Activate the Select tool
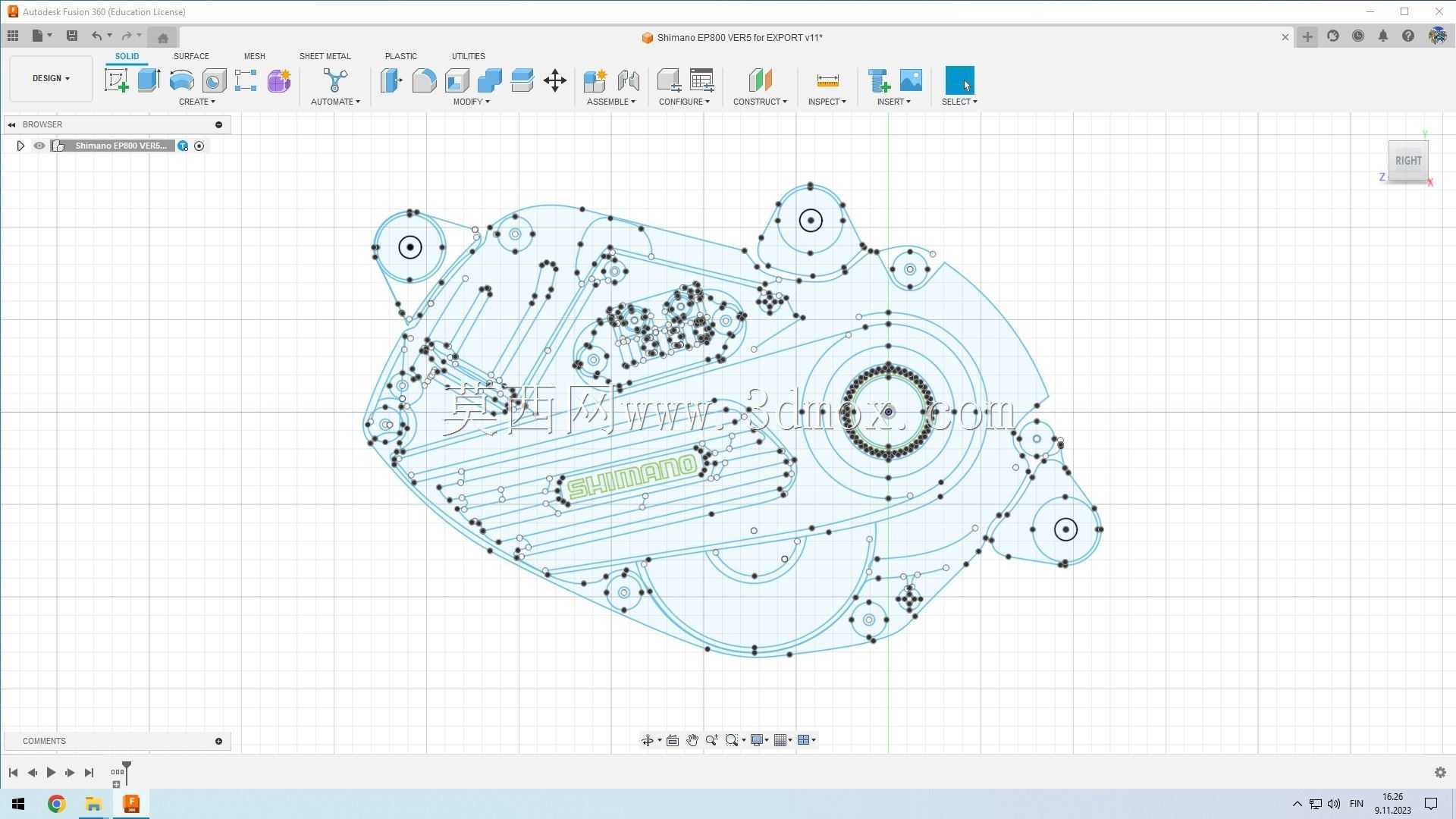1456x819 pixels. point(959,80)
